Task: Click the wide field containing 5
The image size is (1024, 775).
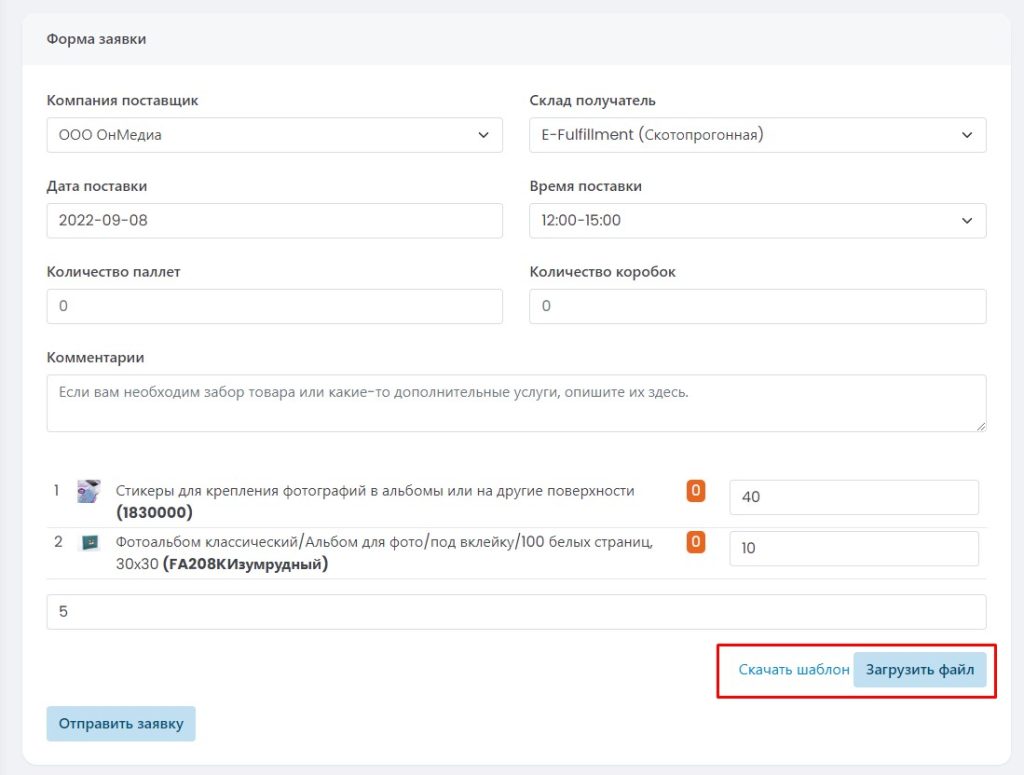Action: coord(516,612)
